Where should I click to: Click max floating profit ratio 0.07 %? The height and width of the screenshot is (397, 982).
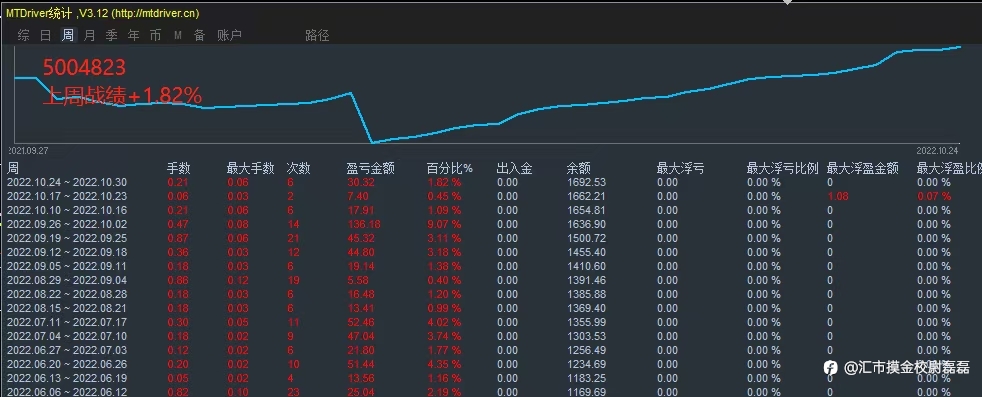[934, 196]
